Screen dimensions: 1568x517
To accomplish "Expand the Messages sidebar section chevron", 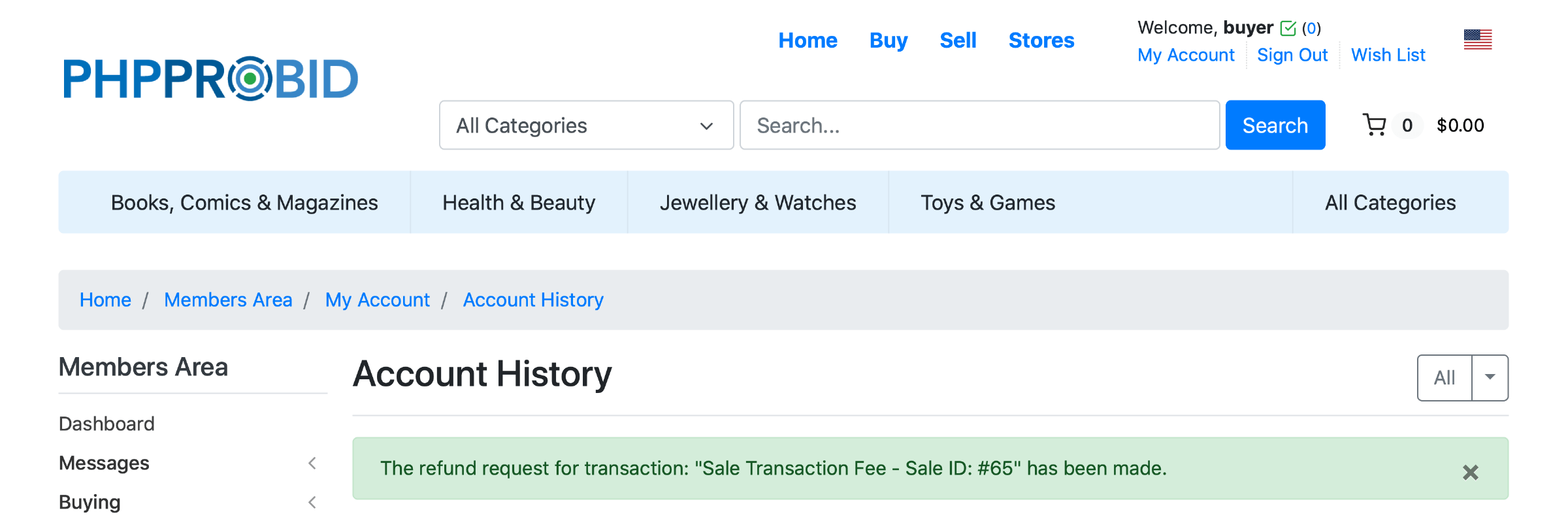I will pyautogui.click(x=312, y=463).
